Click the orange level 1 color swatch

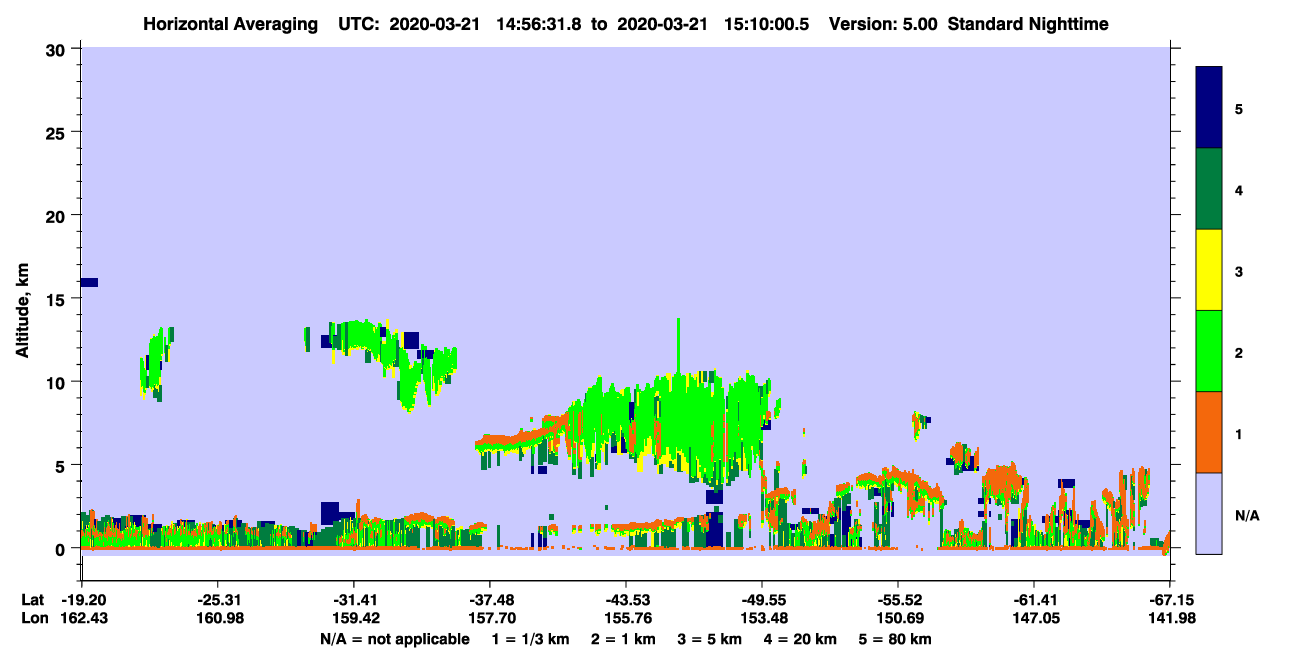[1209, 432]
